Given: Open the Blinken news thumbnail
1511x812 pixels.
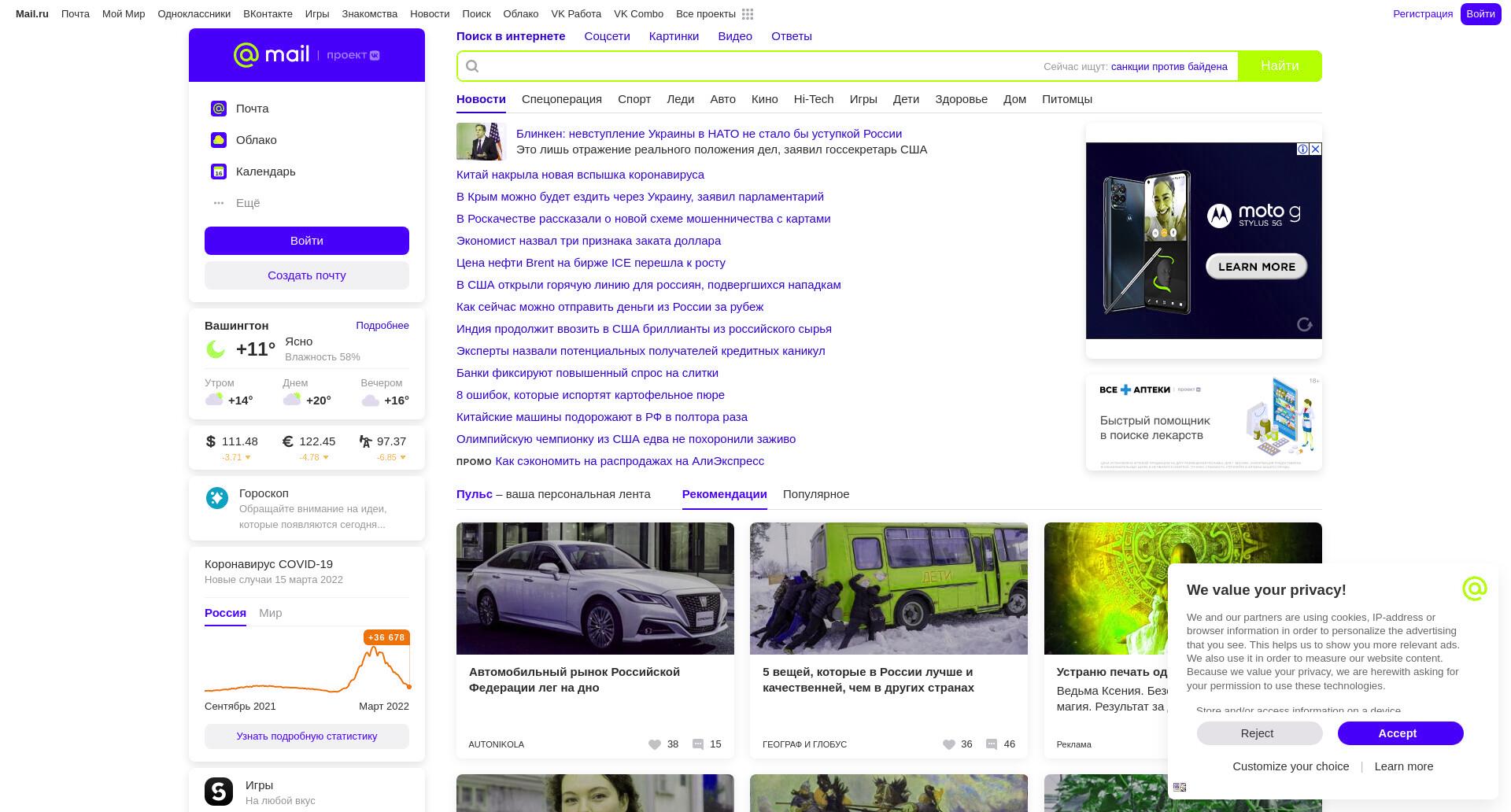Looking at the screenshot, I should (480, 142).
